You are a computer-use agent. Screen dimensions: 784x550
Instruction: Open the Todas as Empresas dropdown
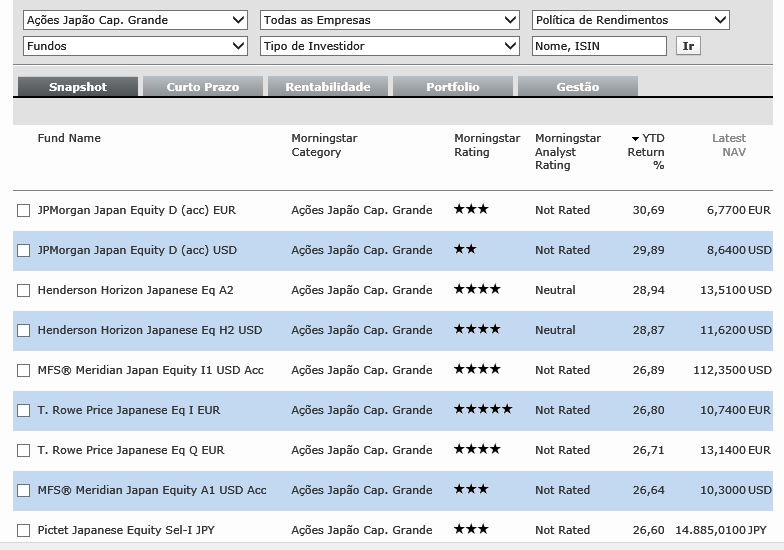(x=390, y=20)
